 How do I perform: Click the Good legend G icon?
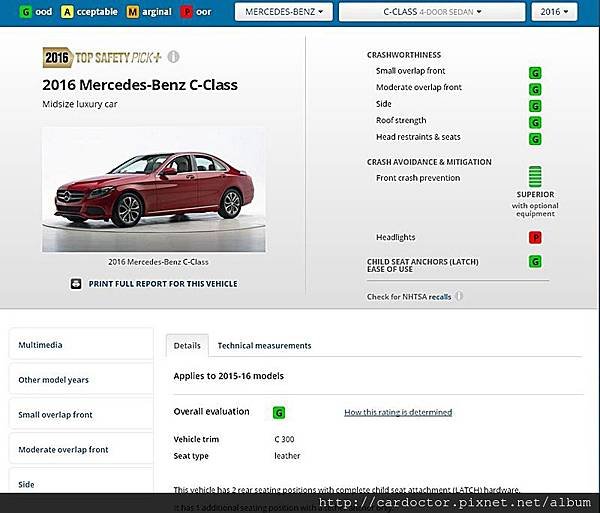[26, 12]
